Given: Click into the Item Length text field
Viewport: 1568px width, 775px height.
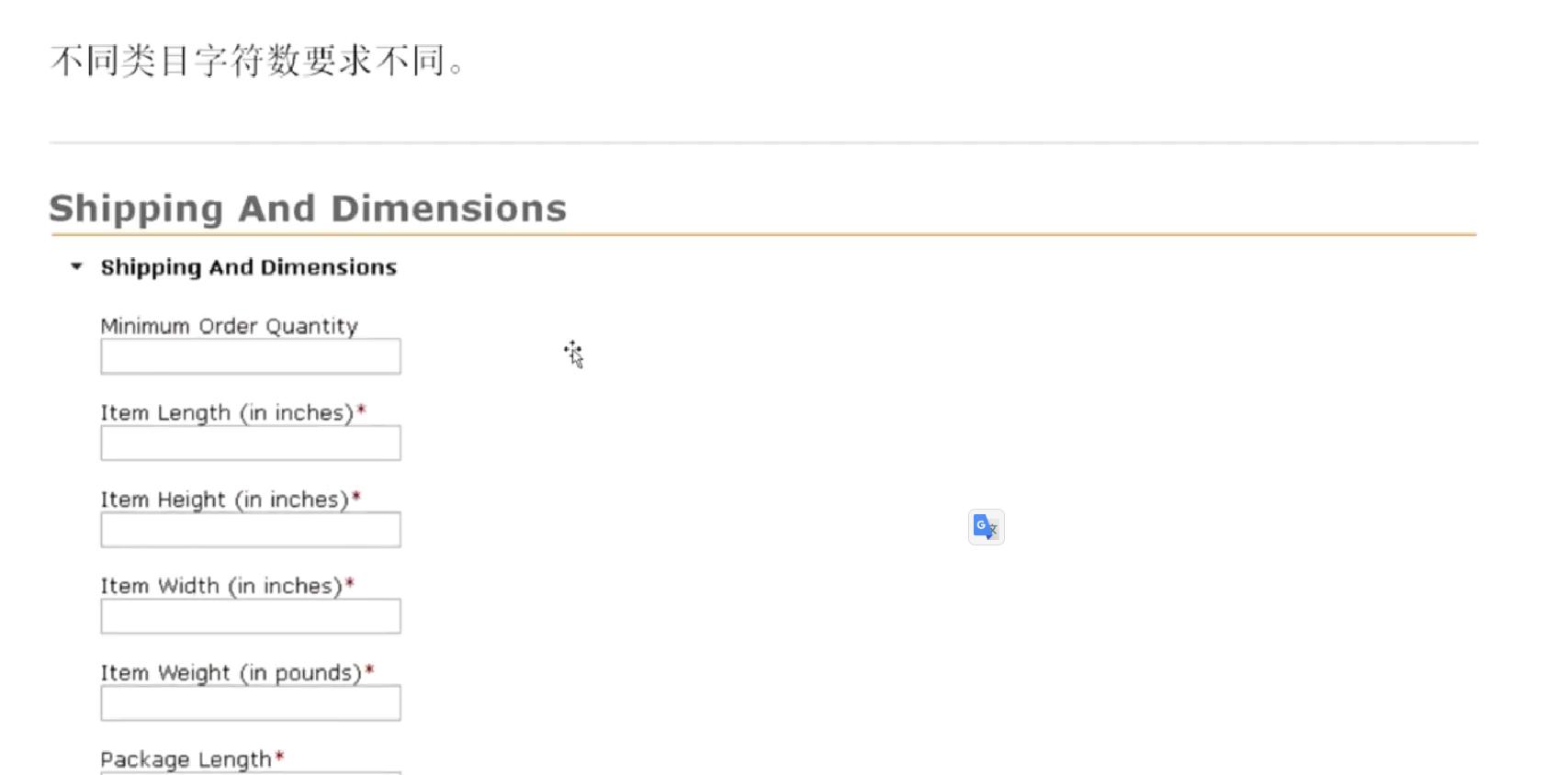Looking at the screenshot, I should click(x=251, y=443).
